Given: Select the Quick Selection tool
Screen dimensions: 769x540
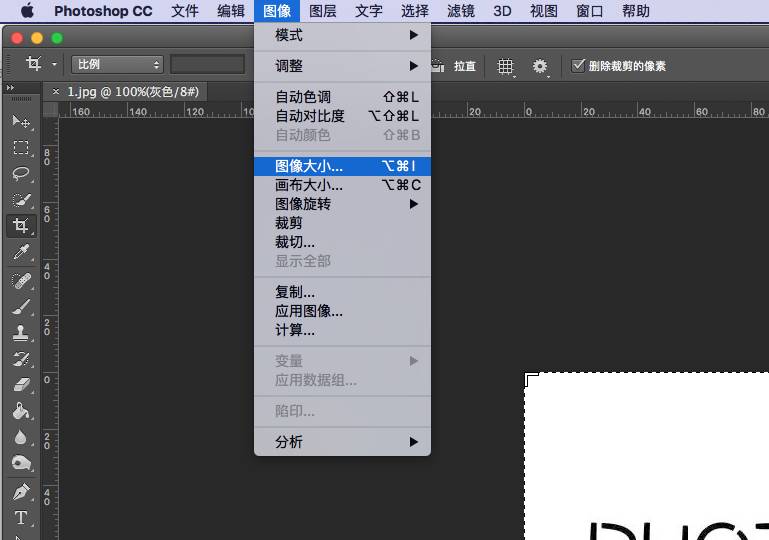Looking at the screenshot, I should [x=21, y=200].
